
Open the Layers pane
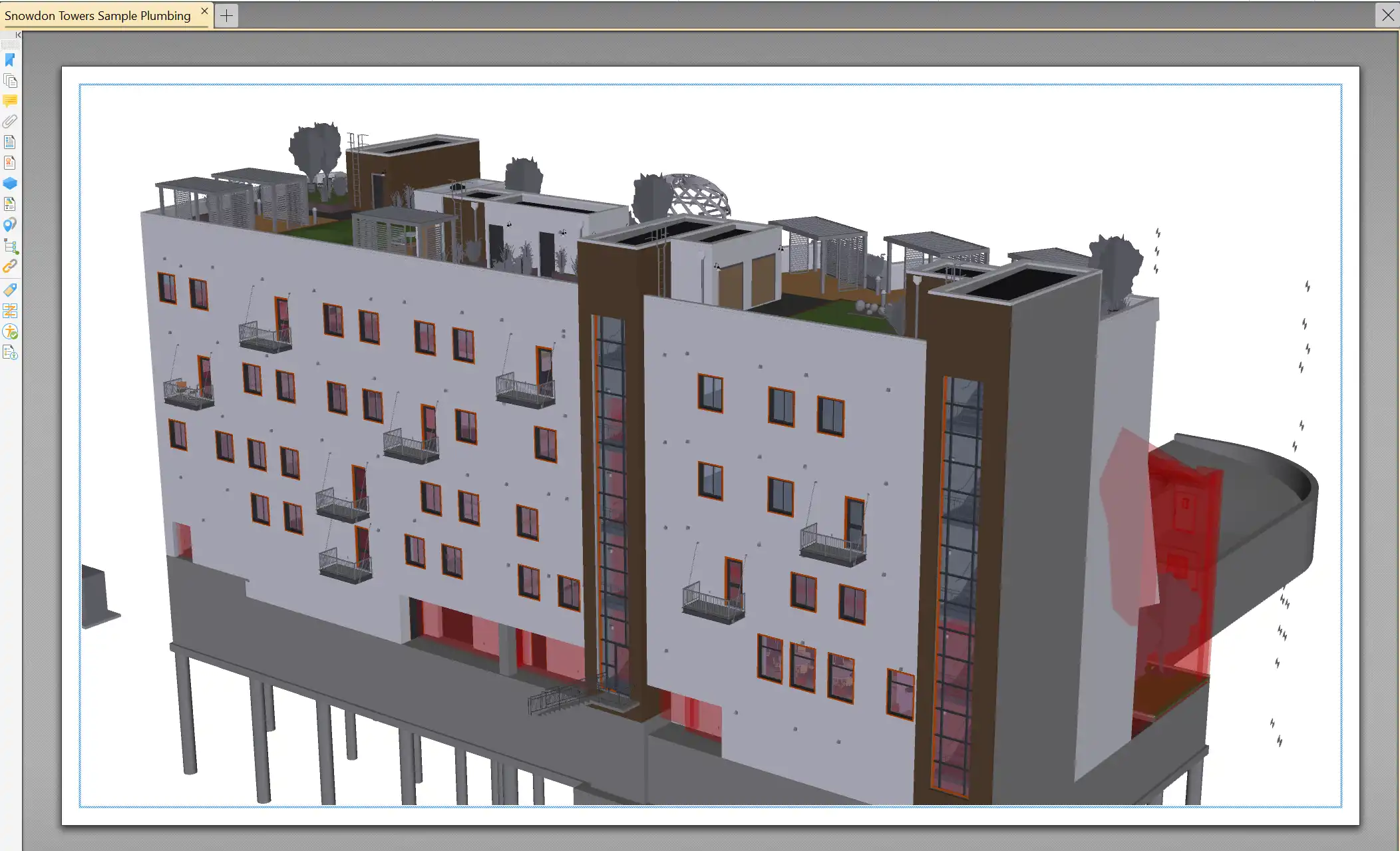[x=10, y=184]
